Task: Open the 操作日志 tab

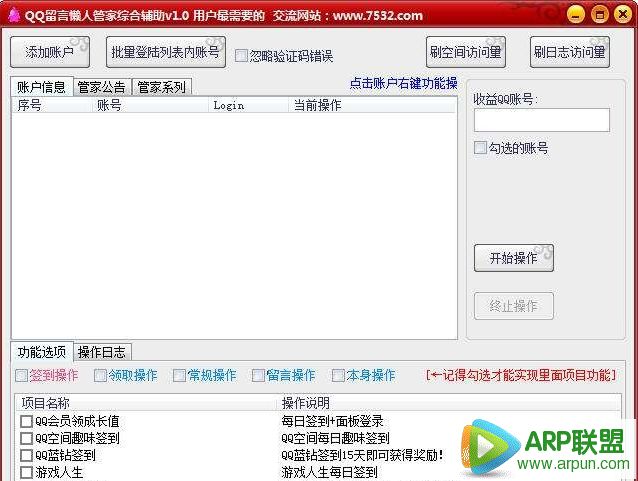Action: [102, 352]
